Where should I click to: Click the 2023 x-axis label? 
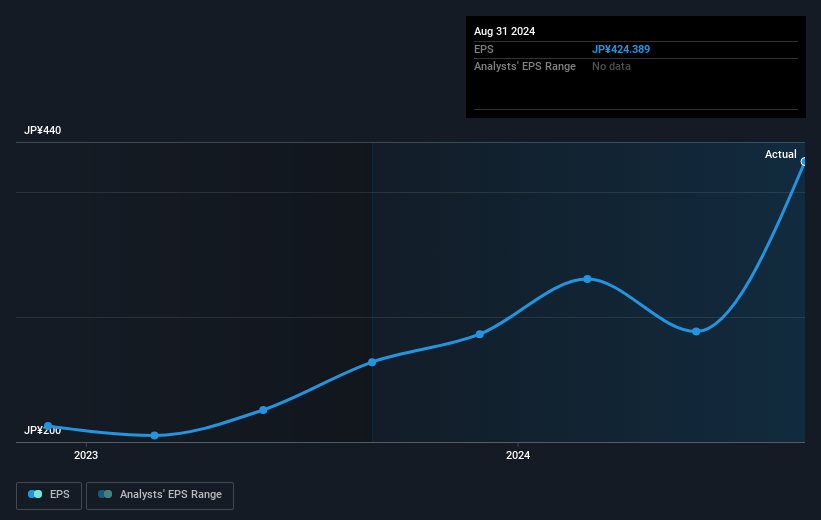(86, 456)
